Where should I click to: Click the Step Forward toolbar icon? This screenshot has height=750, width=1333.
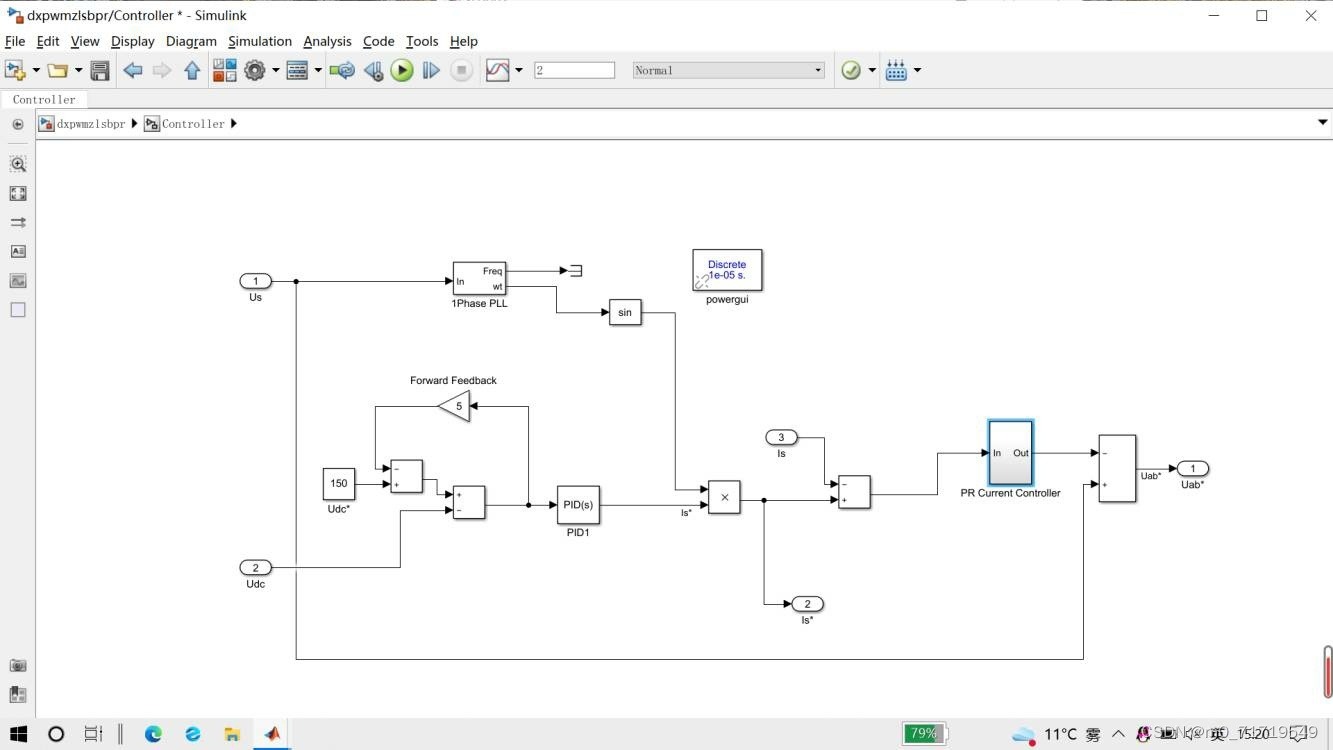431,70
